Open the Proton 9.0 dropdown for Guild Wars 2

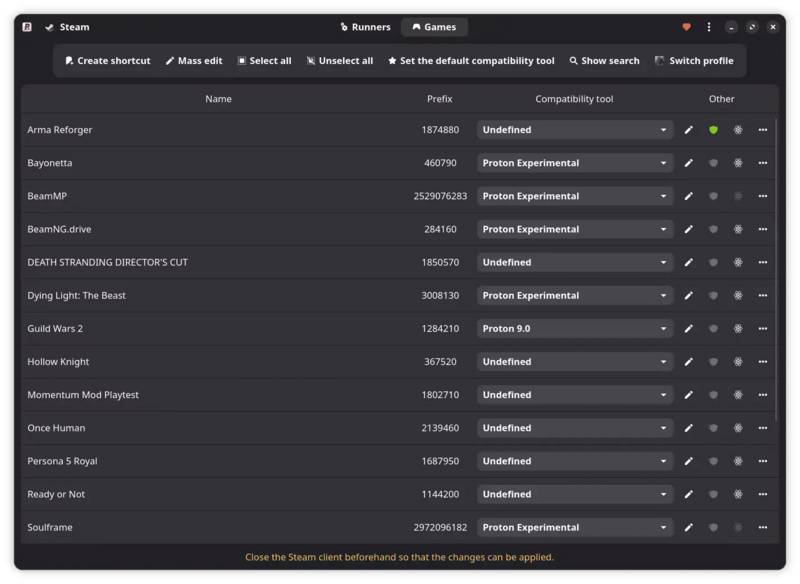pyautogui.click(x=575, y=328)
